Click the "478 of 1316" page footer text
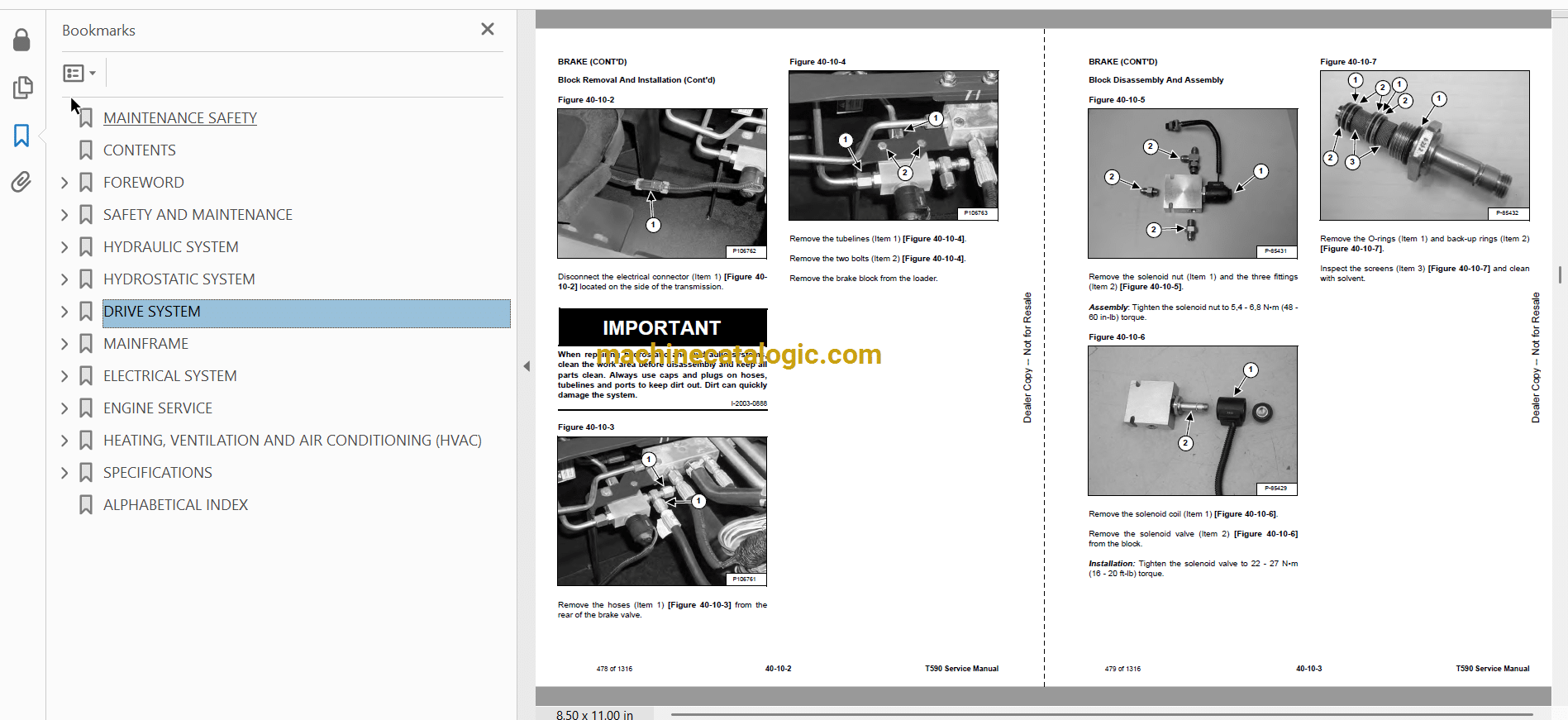 tap(614, 669)
